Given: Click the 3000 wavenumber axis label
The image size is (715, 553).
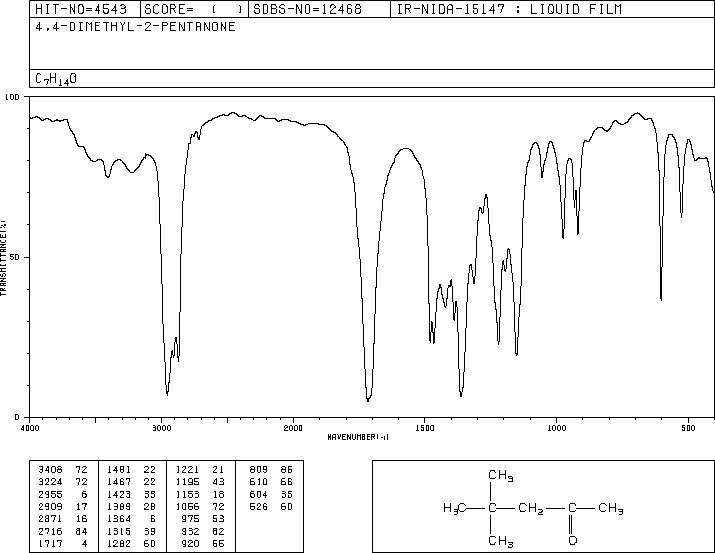Looking at the screenshot, I should point(161,428).
